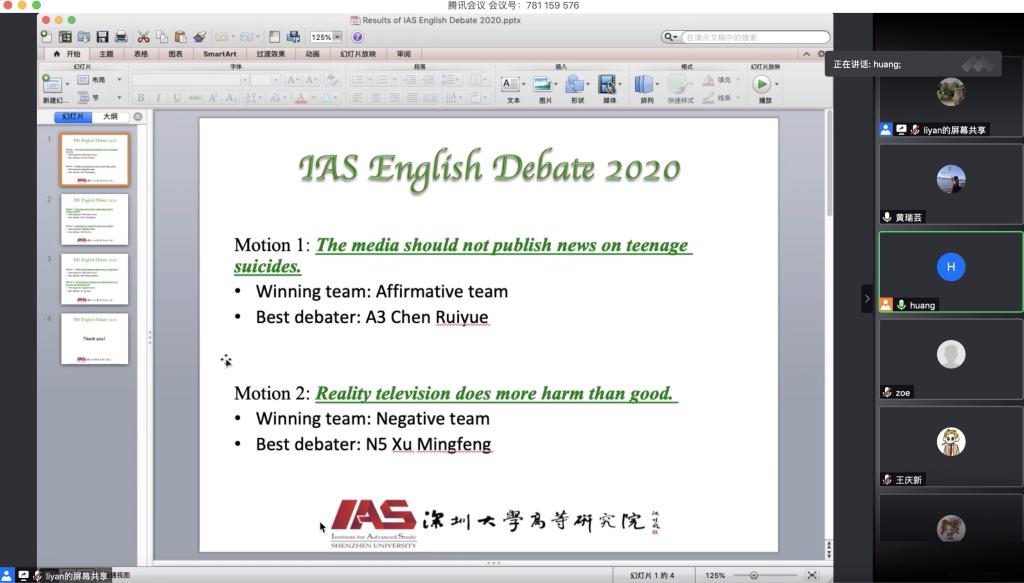Click the Print icon in toolbar
This screenshot has width=1024, height=583.
pos(120,37)
